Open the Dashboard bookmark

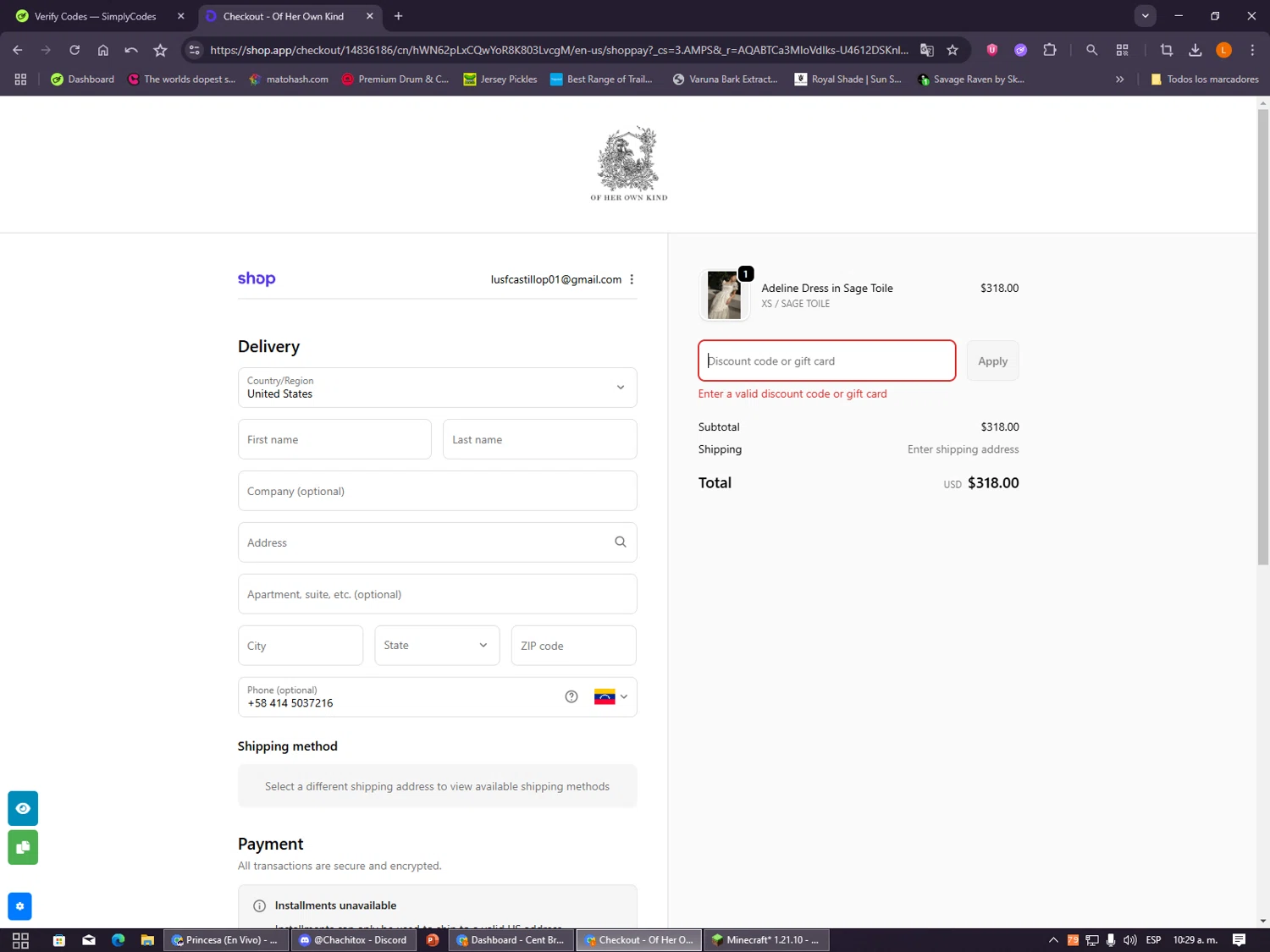82,79
